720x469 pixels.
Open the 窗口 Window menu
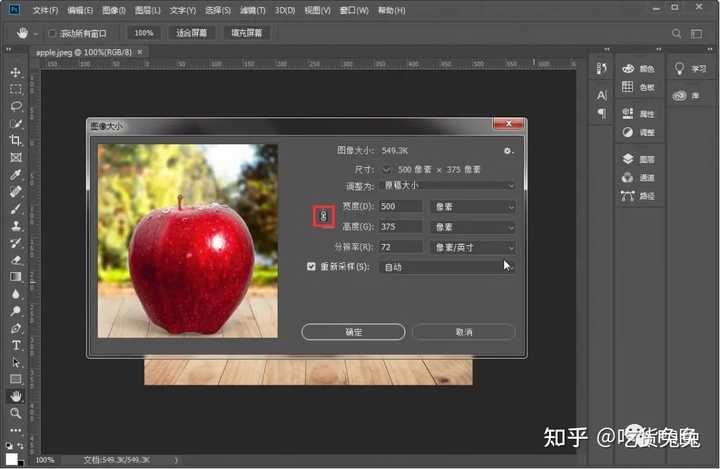(x=354, y=10)
